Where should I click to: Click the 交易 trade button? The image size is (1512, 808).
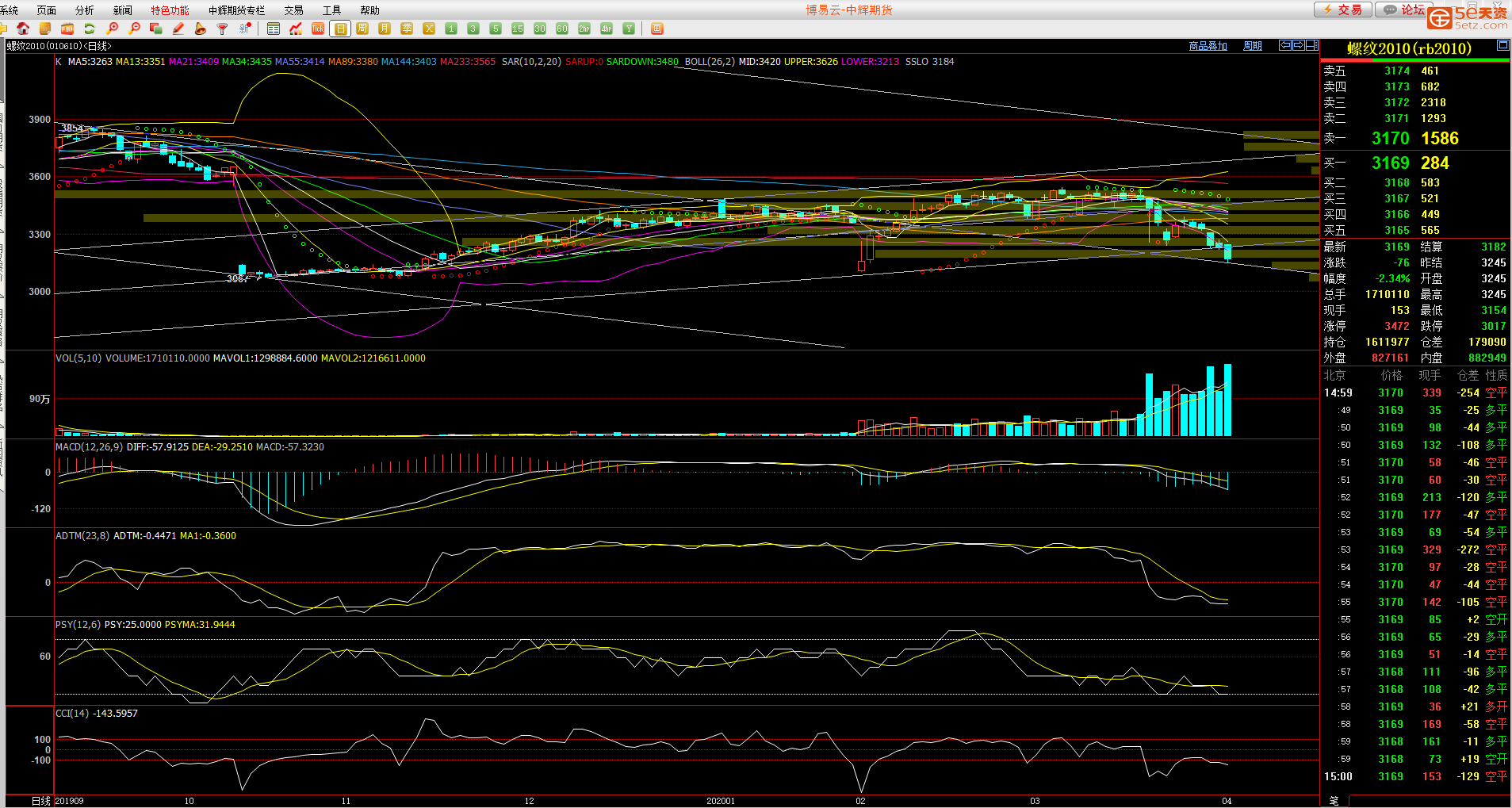1342,10
